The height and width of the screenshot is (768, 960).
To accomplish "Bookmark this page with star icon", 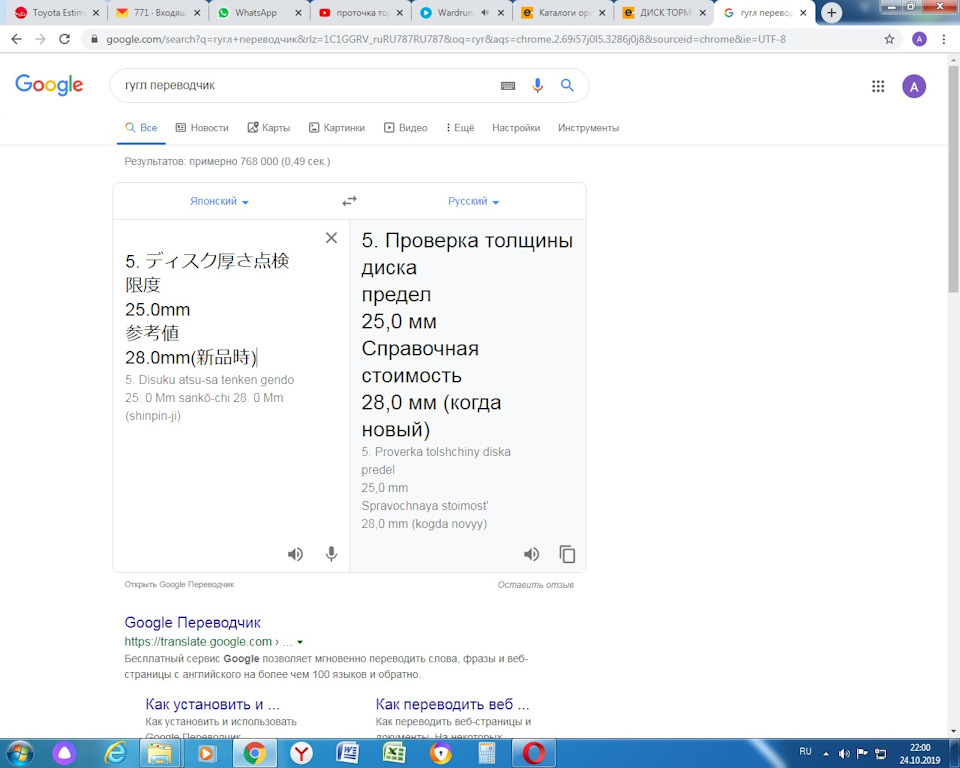I will 889,39.
